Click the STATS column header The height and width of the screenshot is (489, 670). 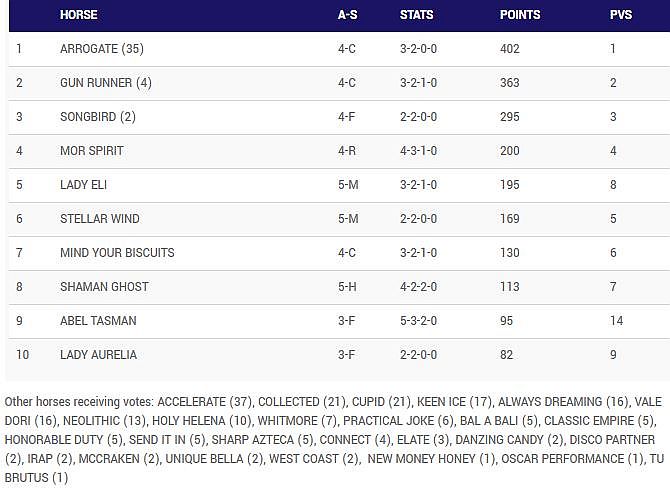click(x=417, y=15)
